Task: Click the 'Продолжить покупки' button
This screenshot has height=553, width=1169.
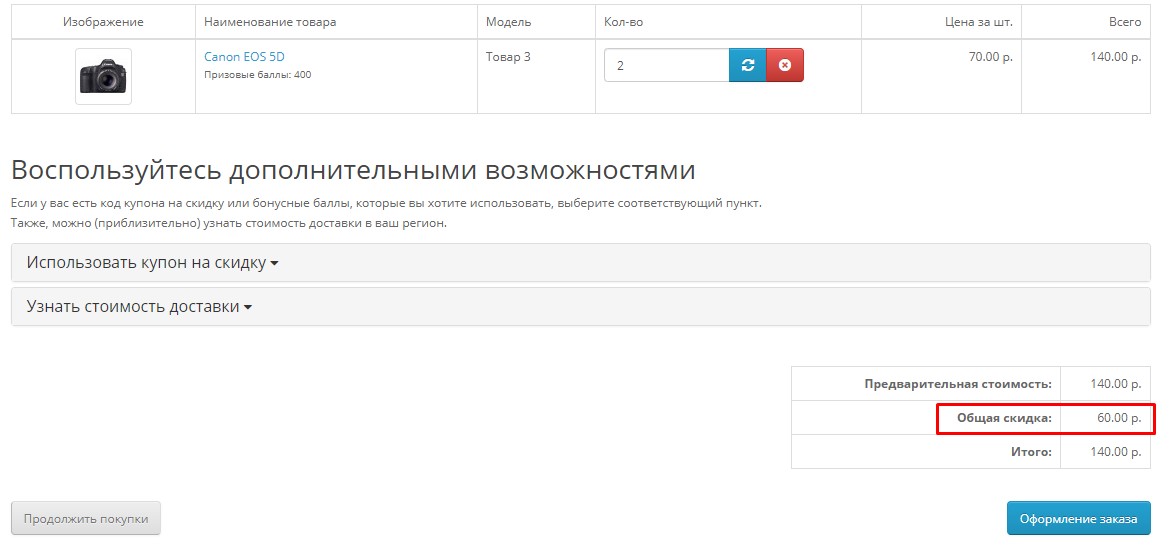Action: tap(86, 519)
